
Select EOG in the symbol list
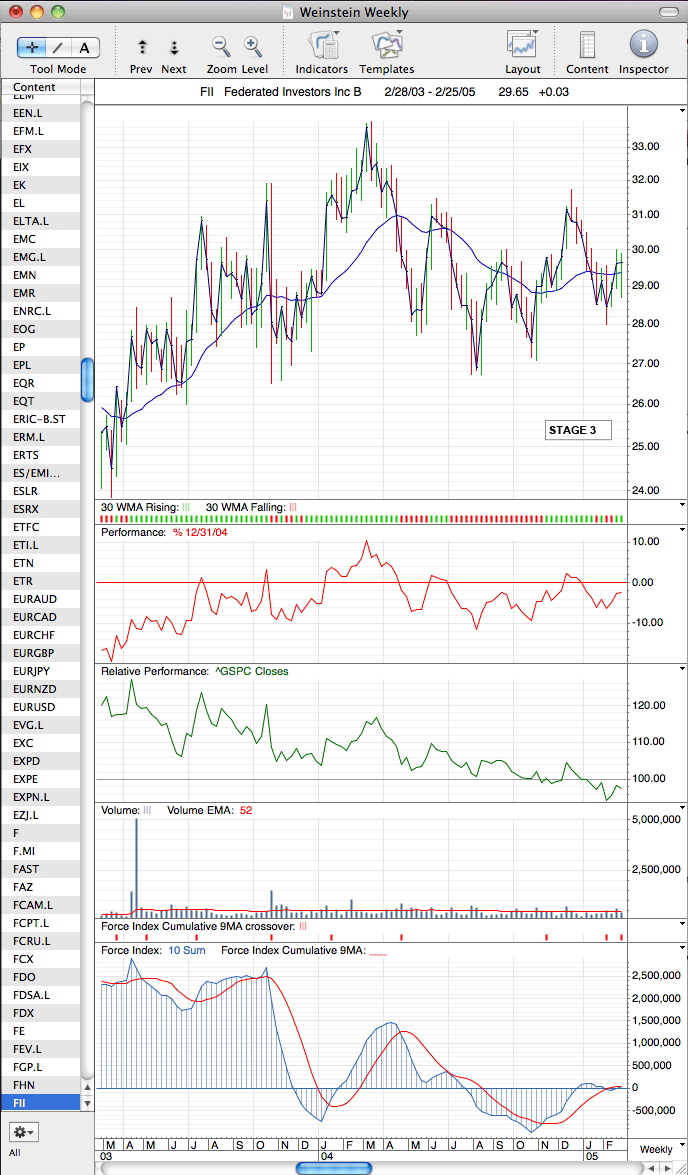click(40, 329)
